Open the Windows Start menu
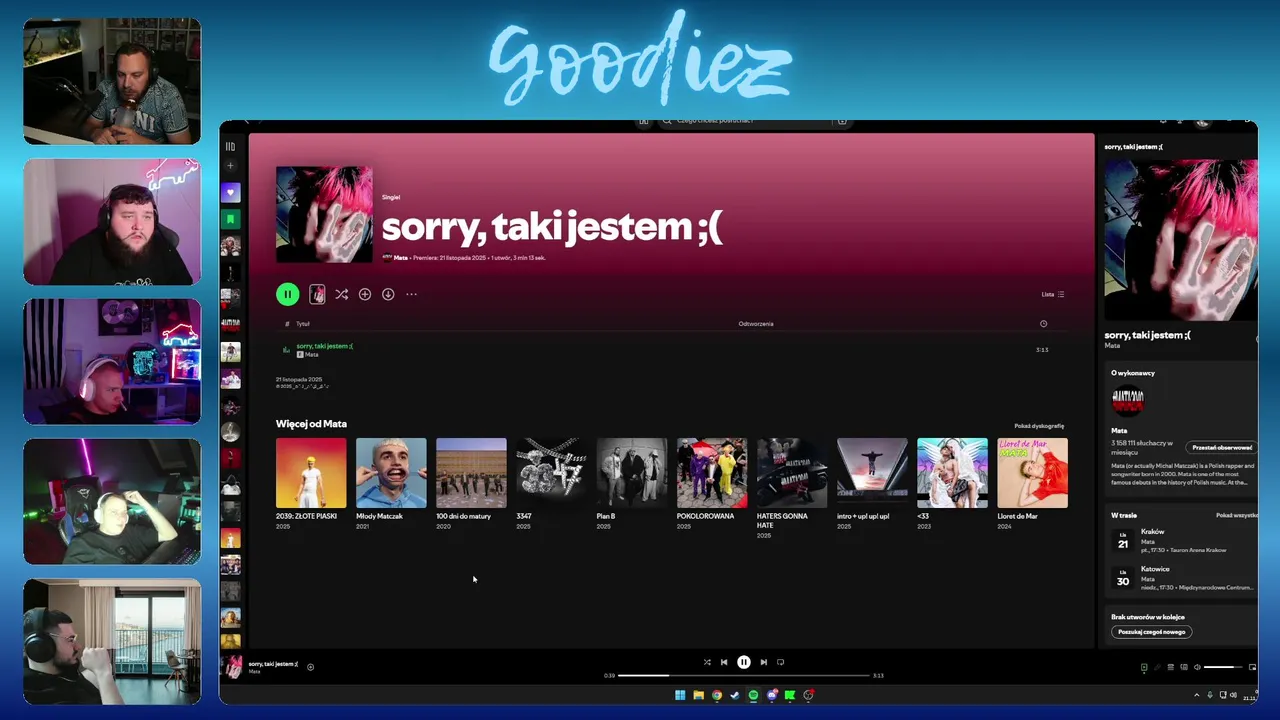The width and height of the screenshot is (1280, 720). 680,695
